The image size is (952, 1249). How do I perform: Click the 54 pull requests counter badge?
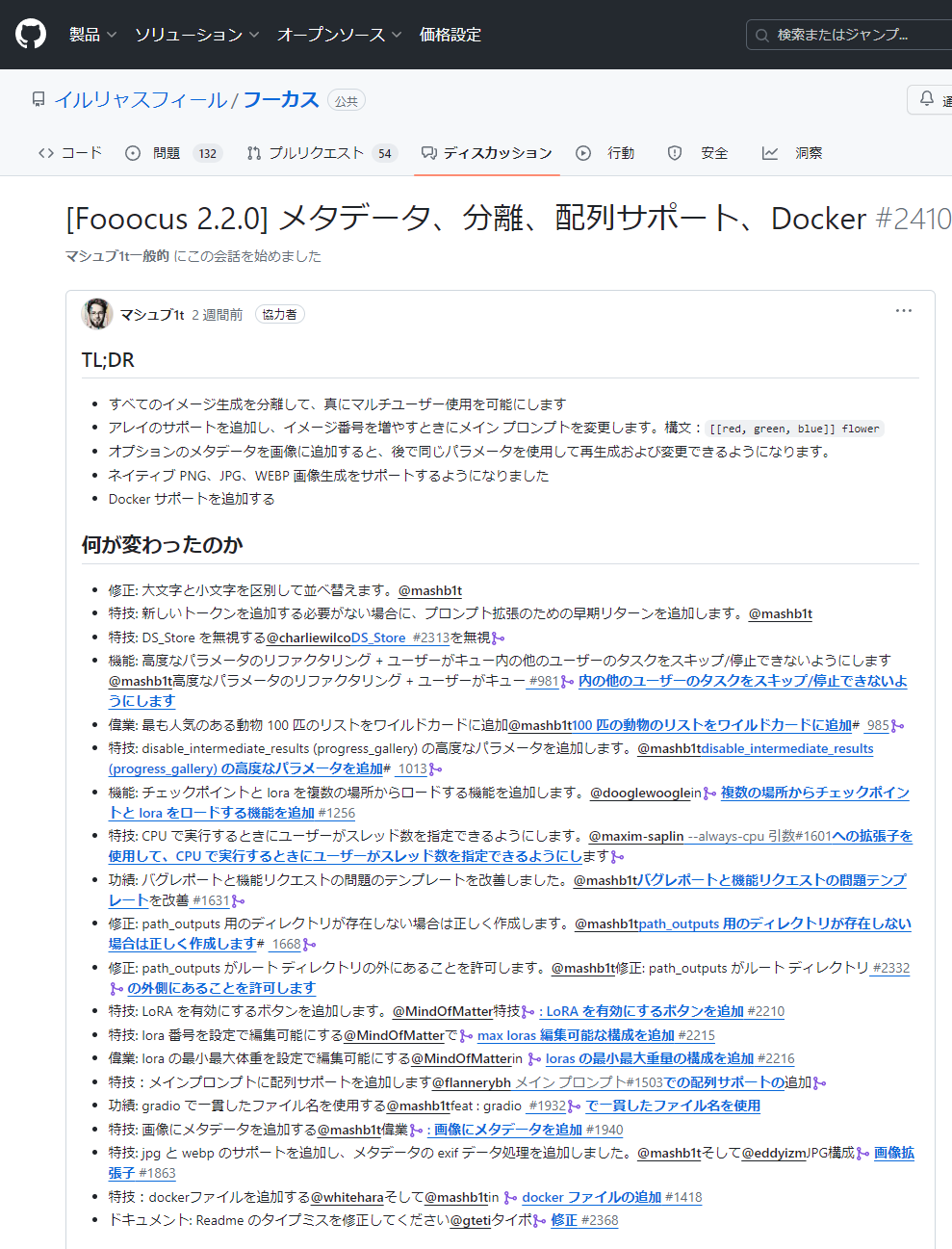[385, 153]
